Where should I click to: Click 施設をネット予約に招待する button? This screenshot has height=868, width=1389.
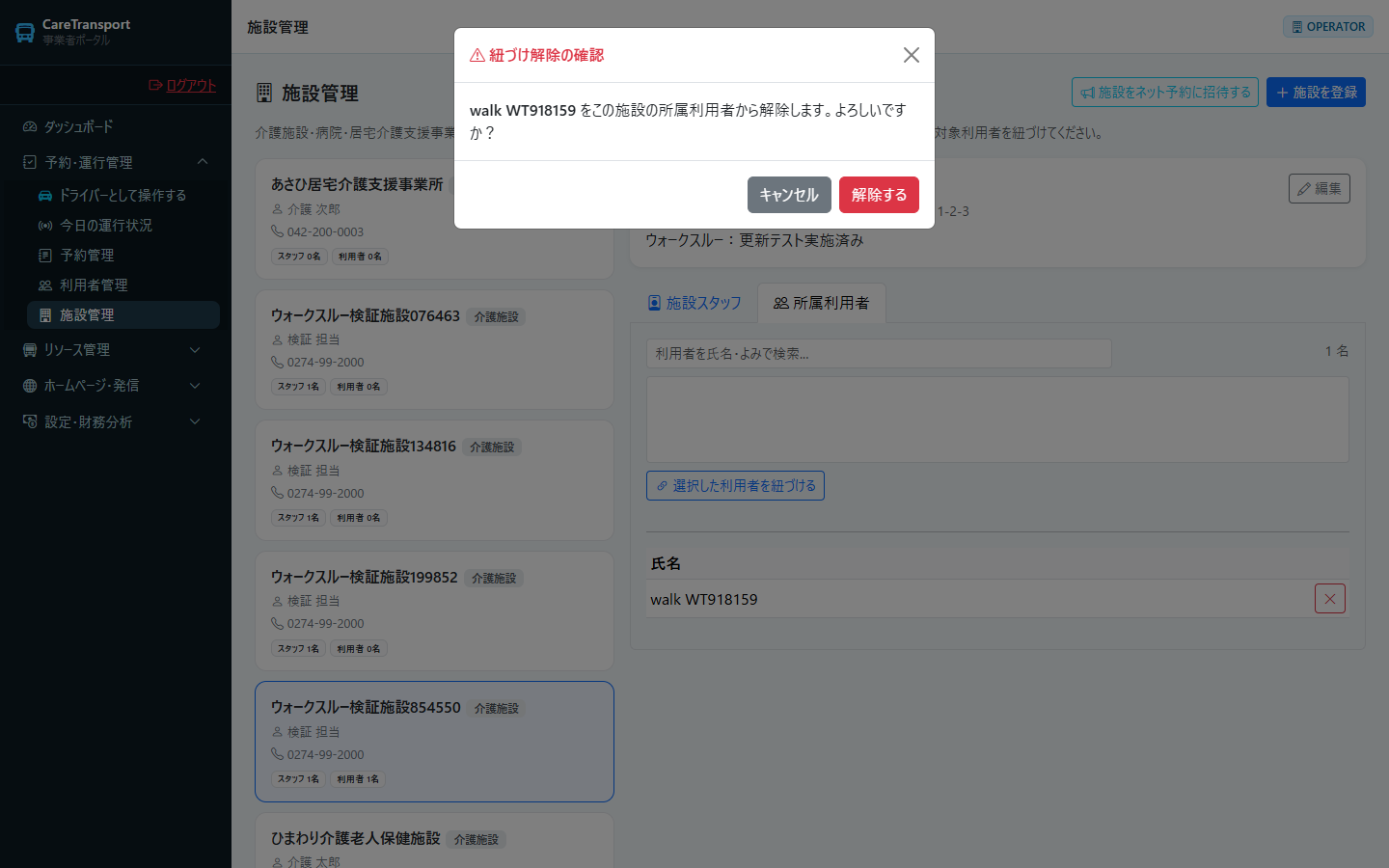[x=1165, y=93]
